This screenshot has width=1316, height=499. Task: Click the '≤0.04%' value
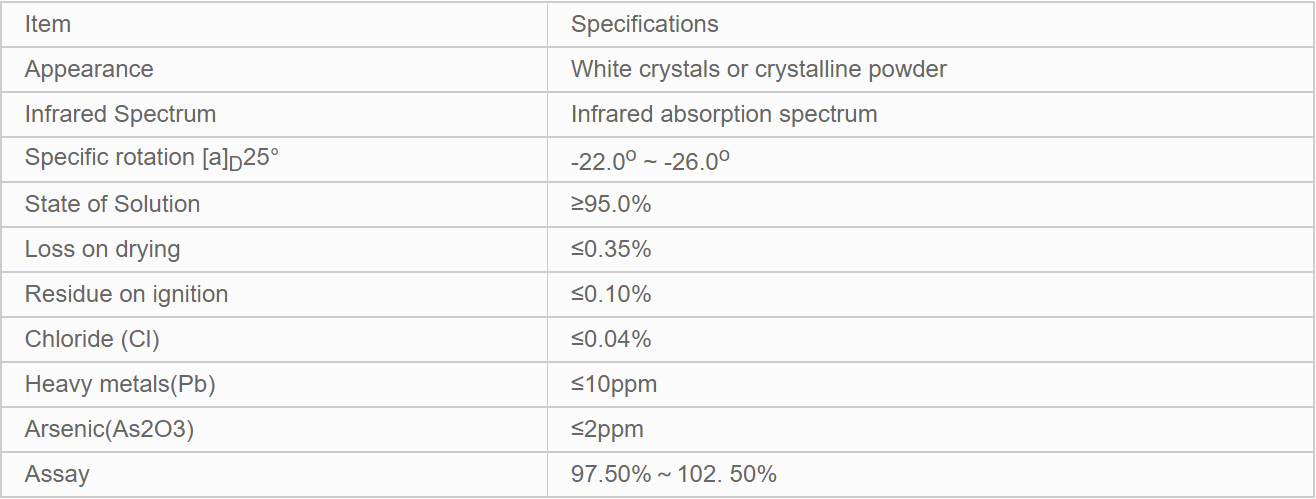tap(611, 339)
